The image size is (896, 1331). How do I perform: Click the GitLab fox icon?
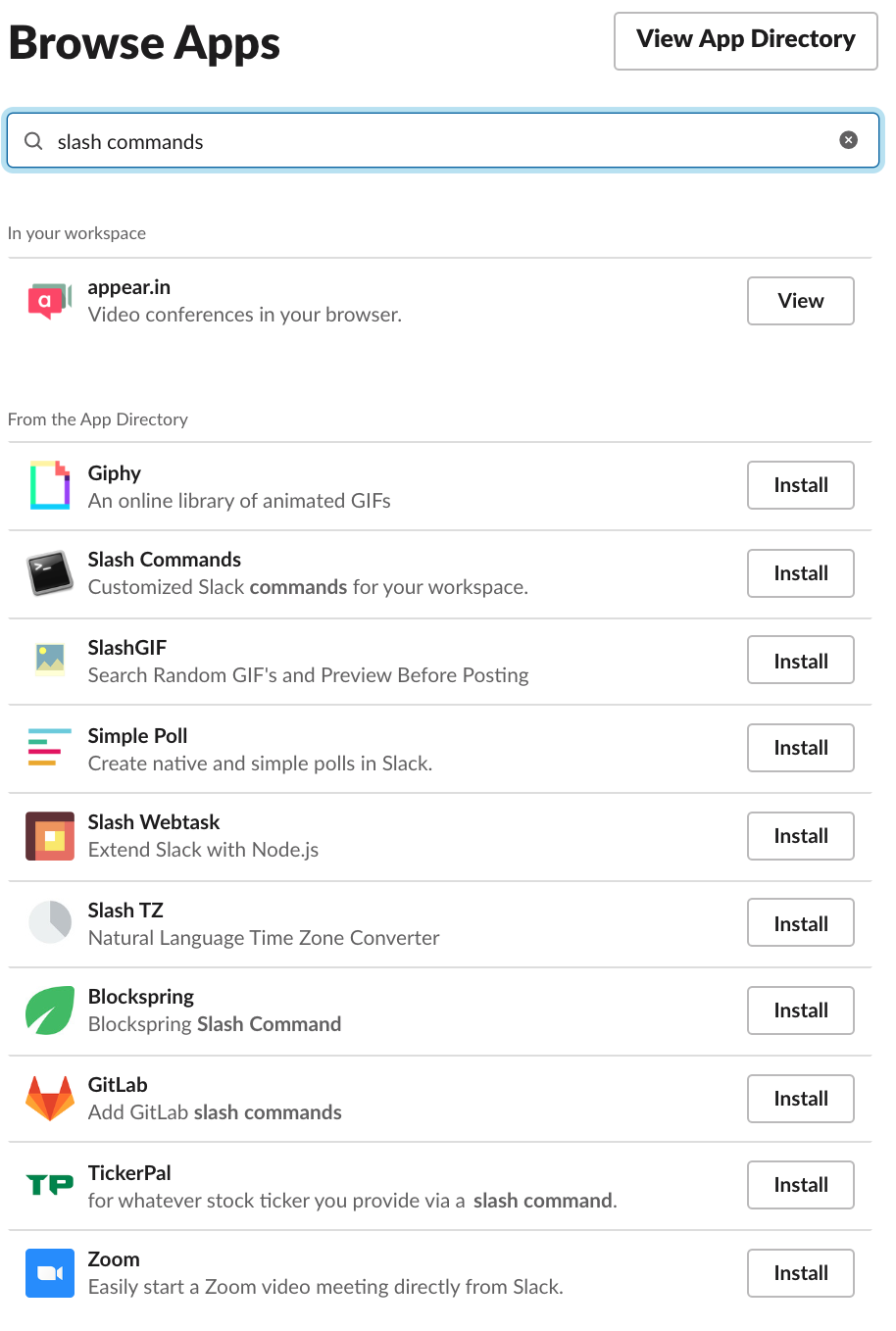pyautogui.click(x=49, y=1099)
